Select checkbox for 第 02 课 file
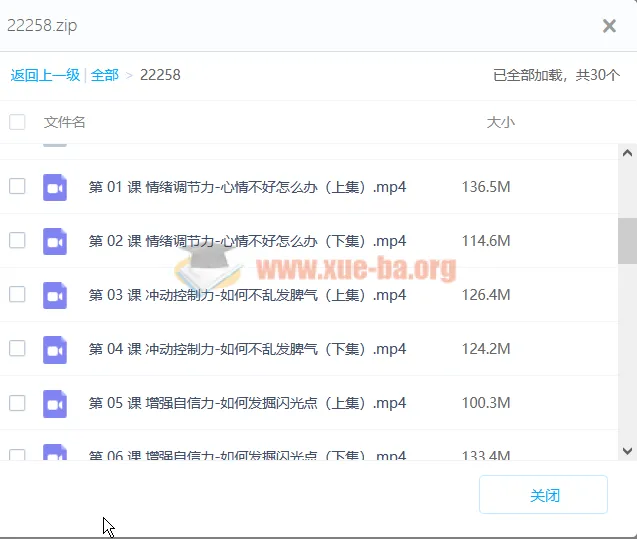The image size is (637, 539). click(x=17, y=240)
